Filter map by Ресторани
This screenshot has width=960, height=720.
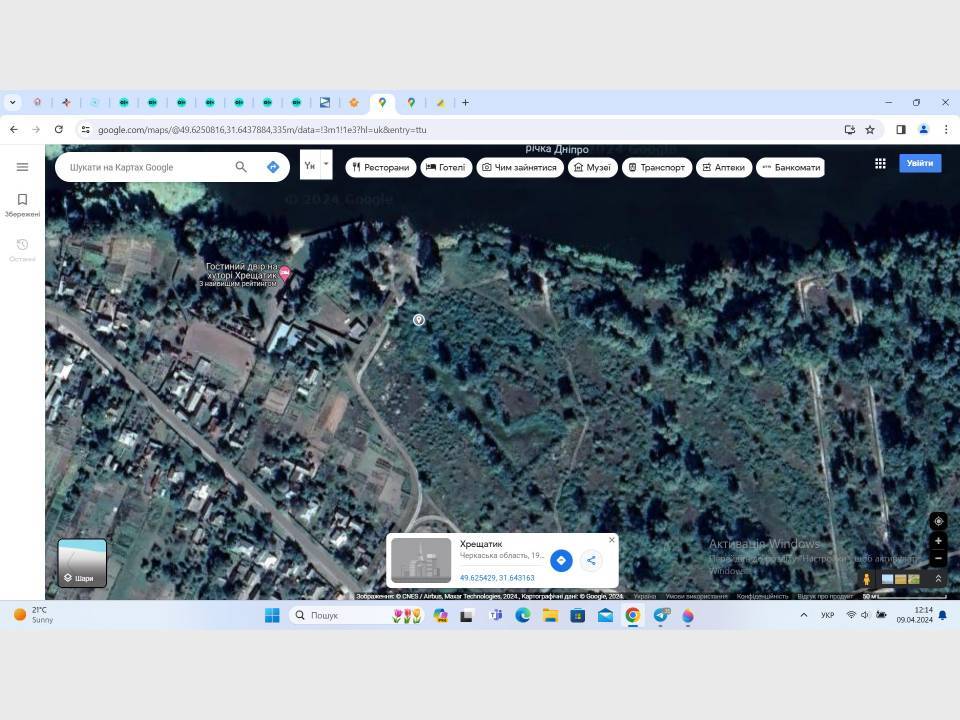point(381,167)
